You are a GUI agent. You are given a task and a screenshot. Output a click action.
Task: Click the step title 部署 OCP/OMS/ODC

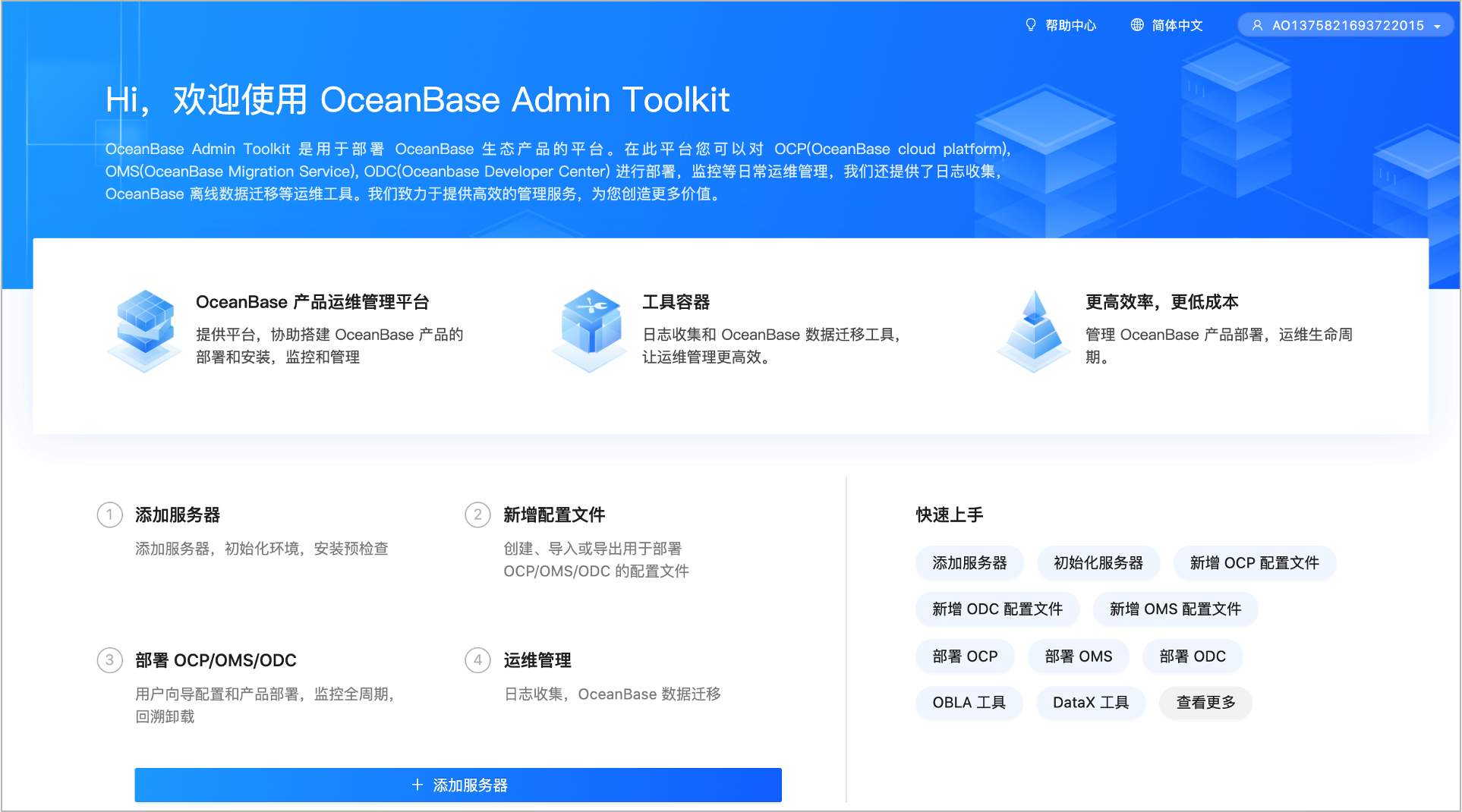click(216, 660)
